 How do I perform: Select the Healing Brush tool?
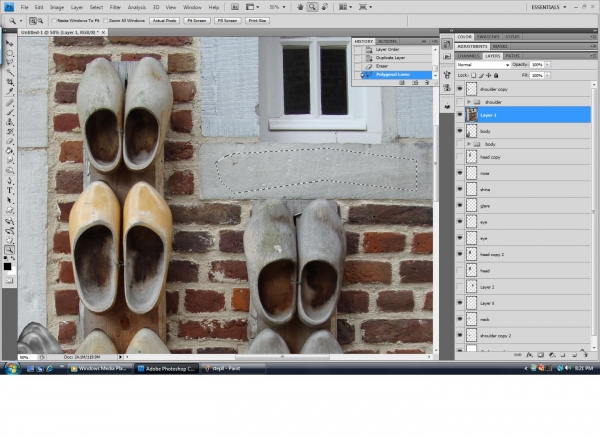pyautogui.click(x=10, y=103)
